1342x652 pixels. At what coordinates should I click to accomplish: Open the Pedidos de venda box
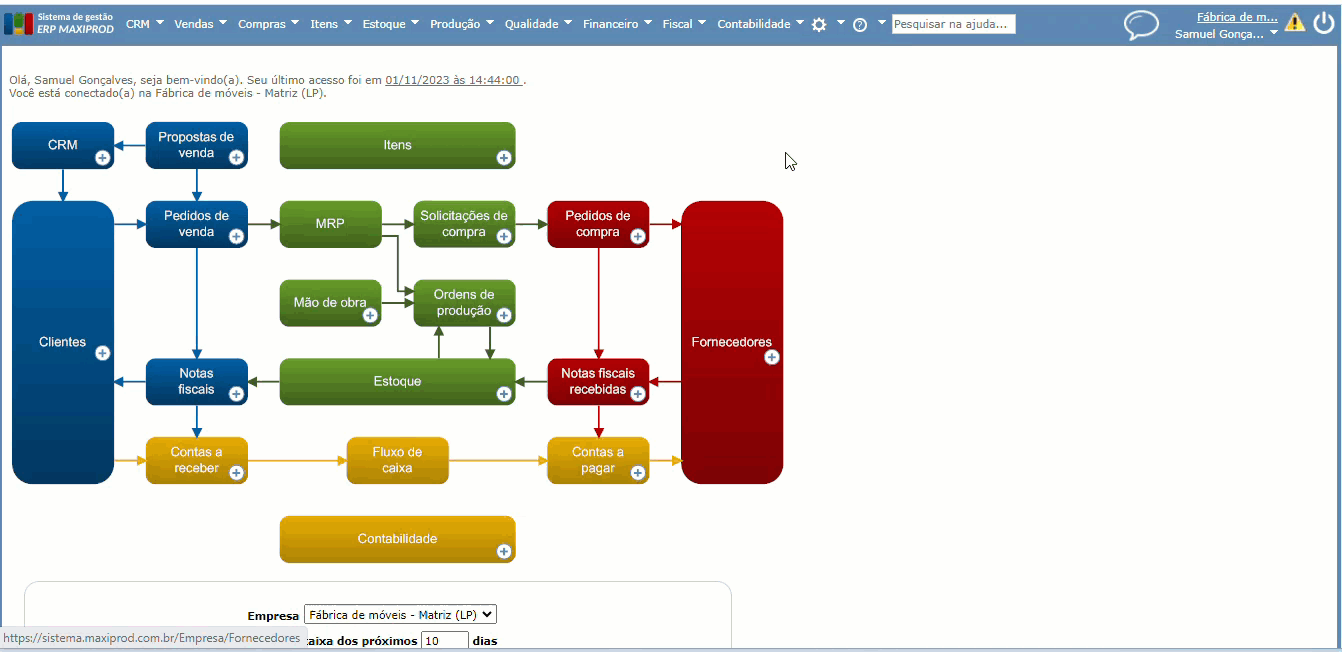(197, 224)
